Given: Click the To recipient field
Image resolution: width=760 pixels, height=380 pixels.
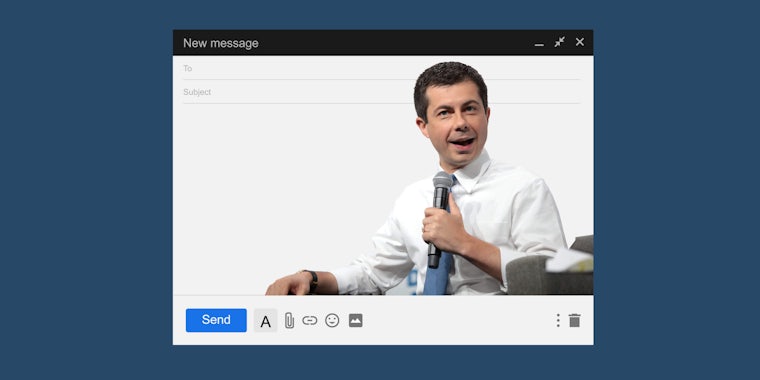Looking at the screenshot, I should pos(381,68).
